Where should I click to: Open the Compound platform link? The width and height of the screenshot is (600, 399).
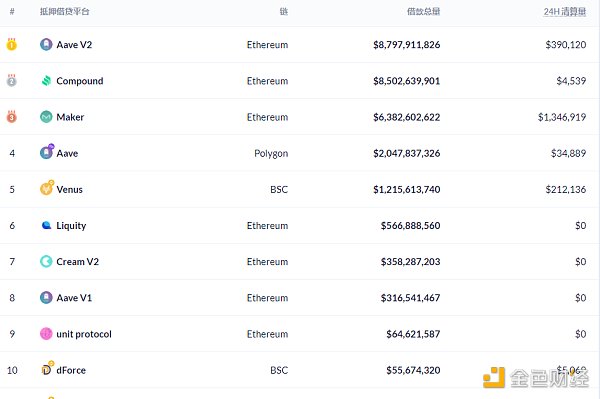tap(80, 81)
